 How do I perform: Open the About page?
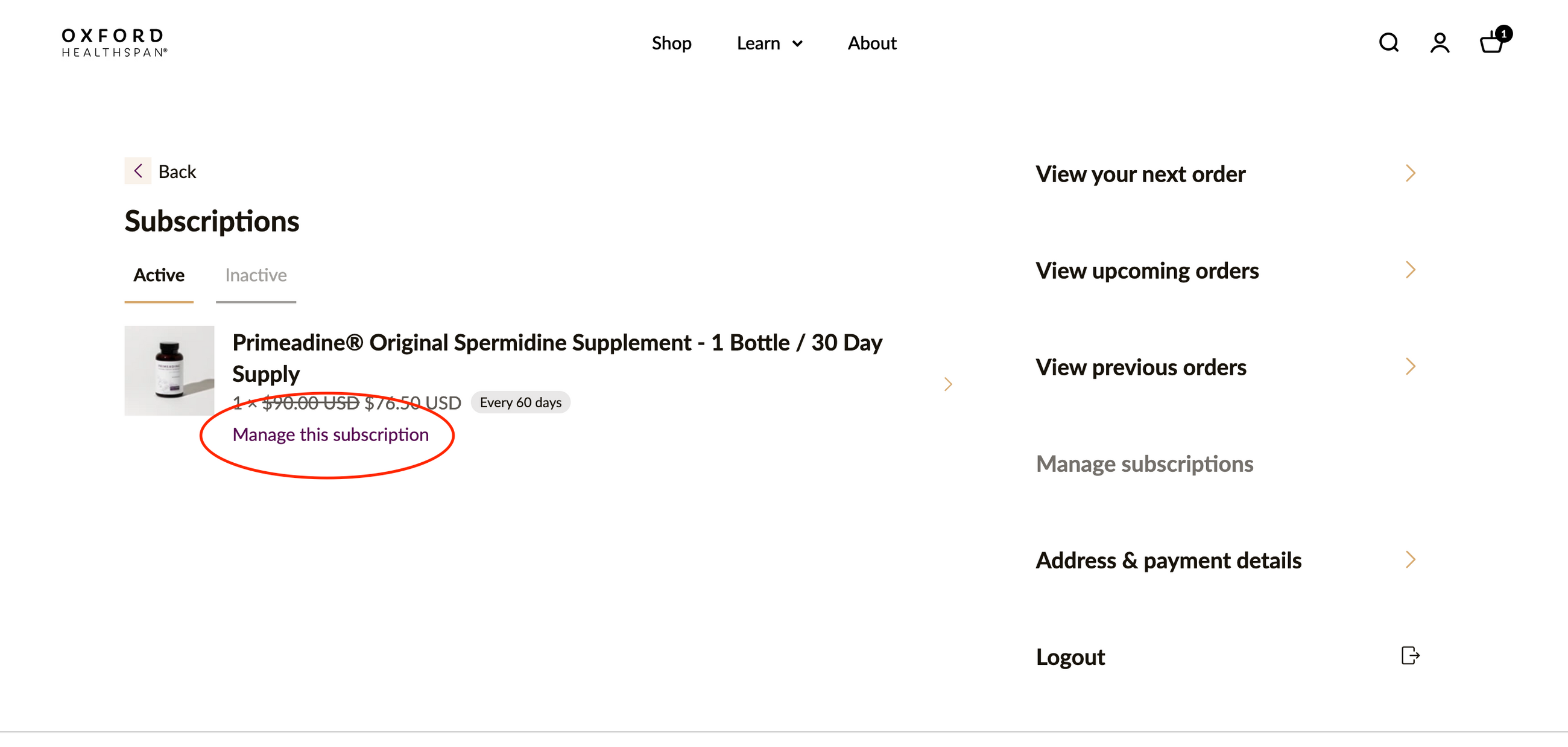(871, 43)
